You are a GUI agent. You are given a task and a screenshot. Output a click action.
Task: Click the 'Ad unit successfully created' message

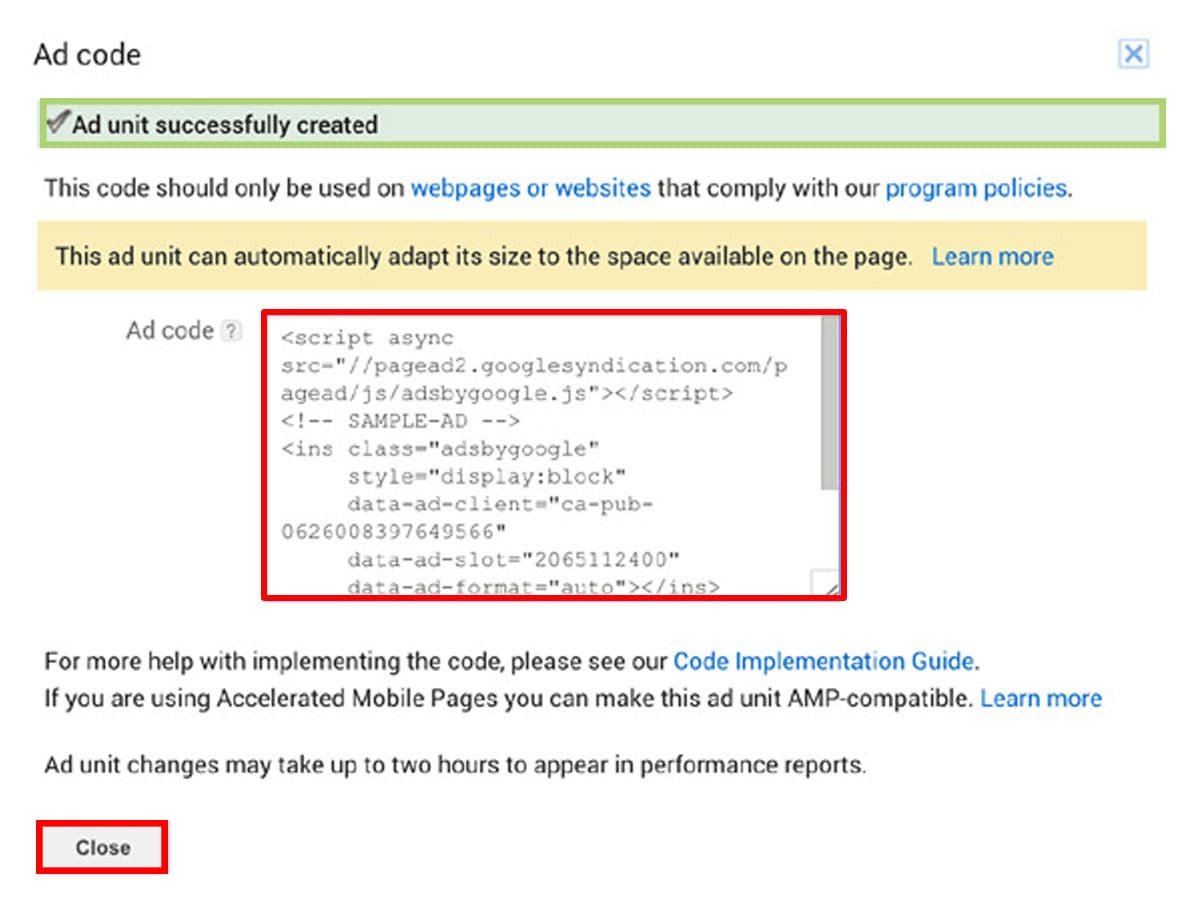click(602, 124)
